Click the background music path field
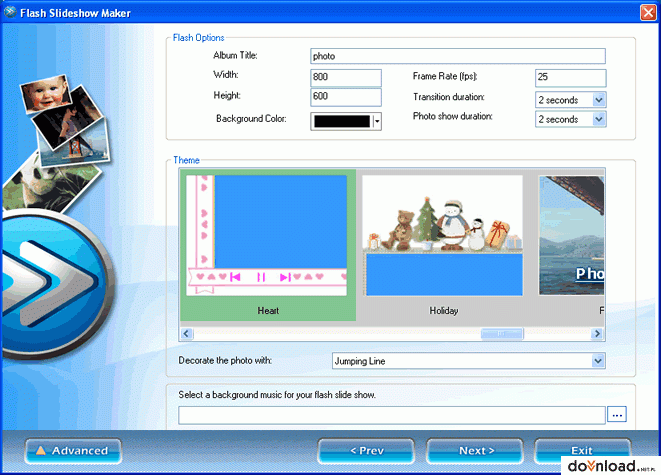The width and height of the screenshot is (661, 475). pyautogui.click(x=392, y=415)
